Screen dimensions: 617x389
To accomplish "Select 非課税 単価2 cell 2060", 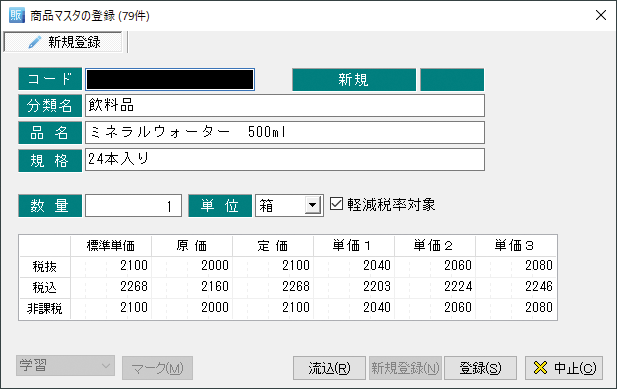I will 435,308.
